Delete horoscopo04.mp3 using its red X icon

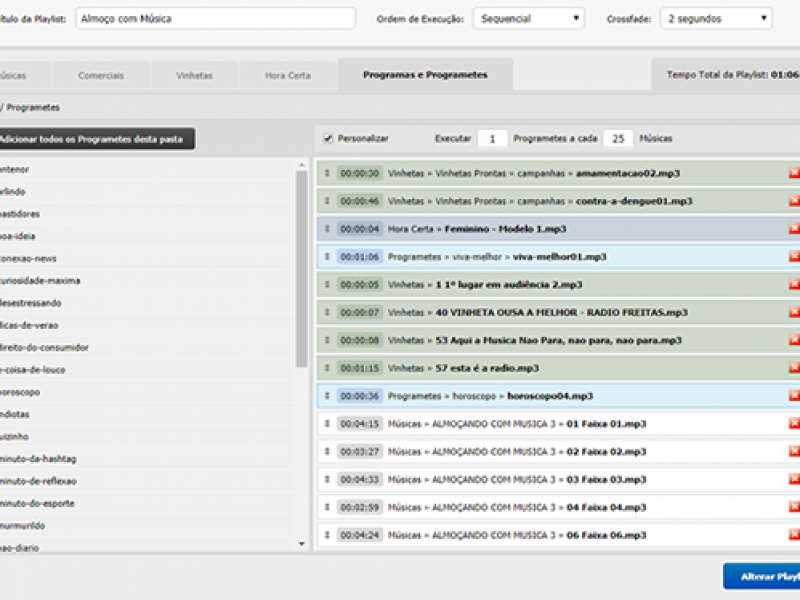pos(794,396)
